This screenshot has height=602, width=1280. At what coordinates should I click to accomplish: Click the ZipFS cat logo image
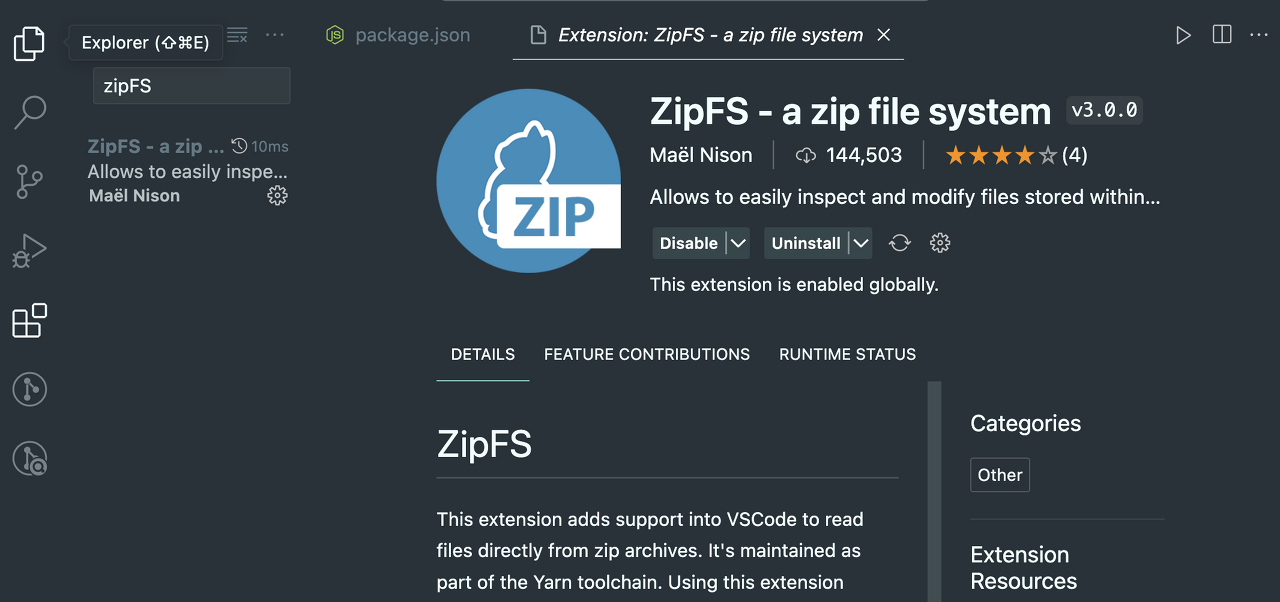tap(529, 180)
